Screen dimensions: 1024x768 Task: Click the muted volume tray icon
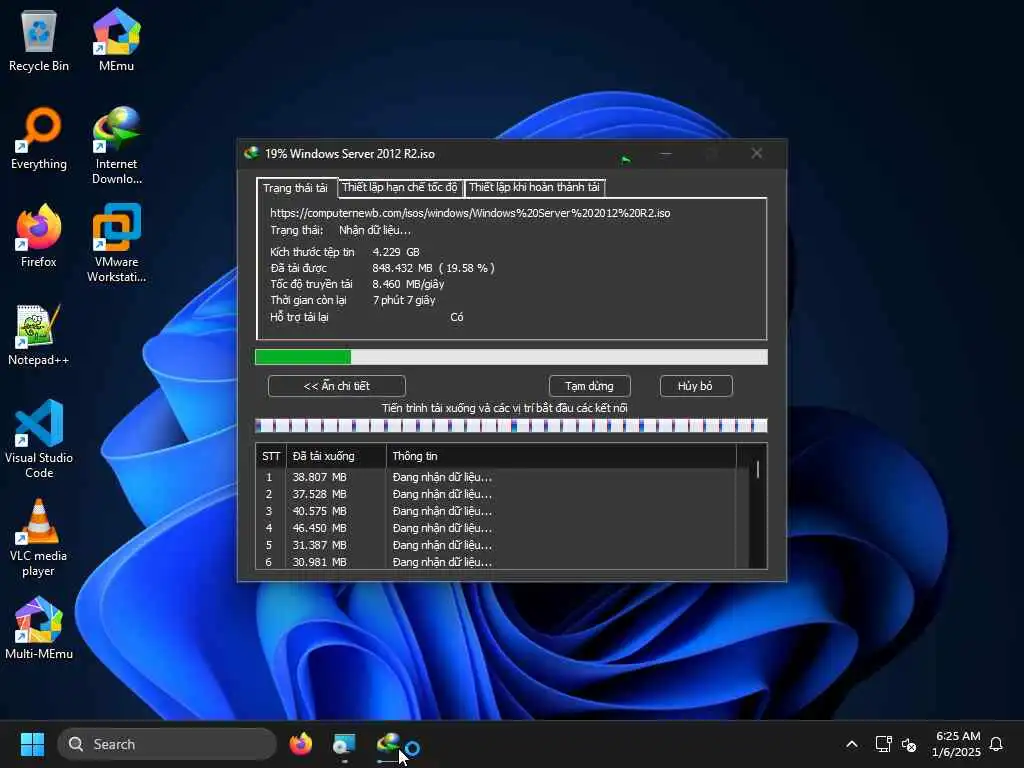(908, 744)
